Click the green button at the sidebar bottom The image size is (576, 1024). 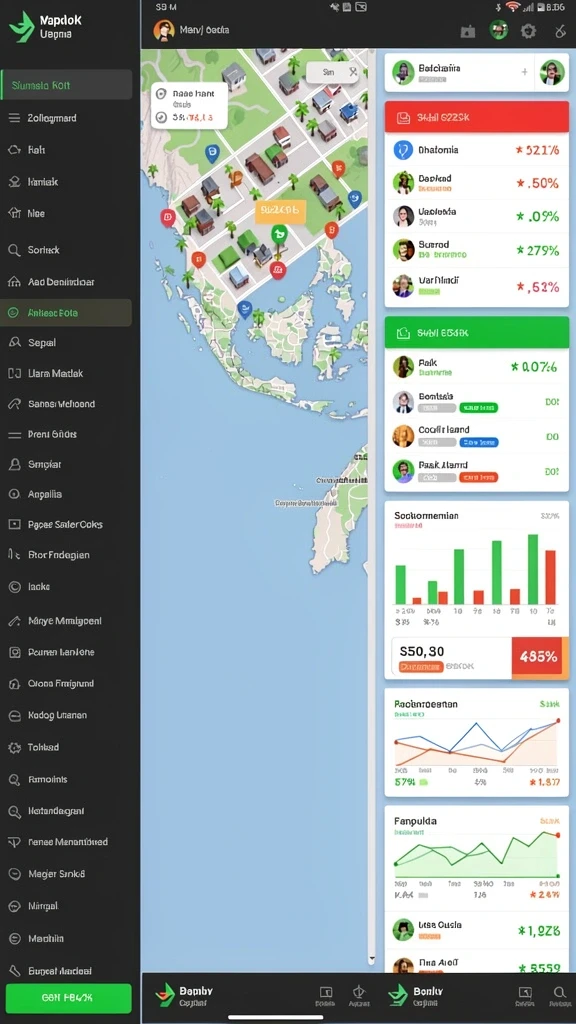(69, 998)
